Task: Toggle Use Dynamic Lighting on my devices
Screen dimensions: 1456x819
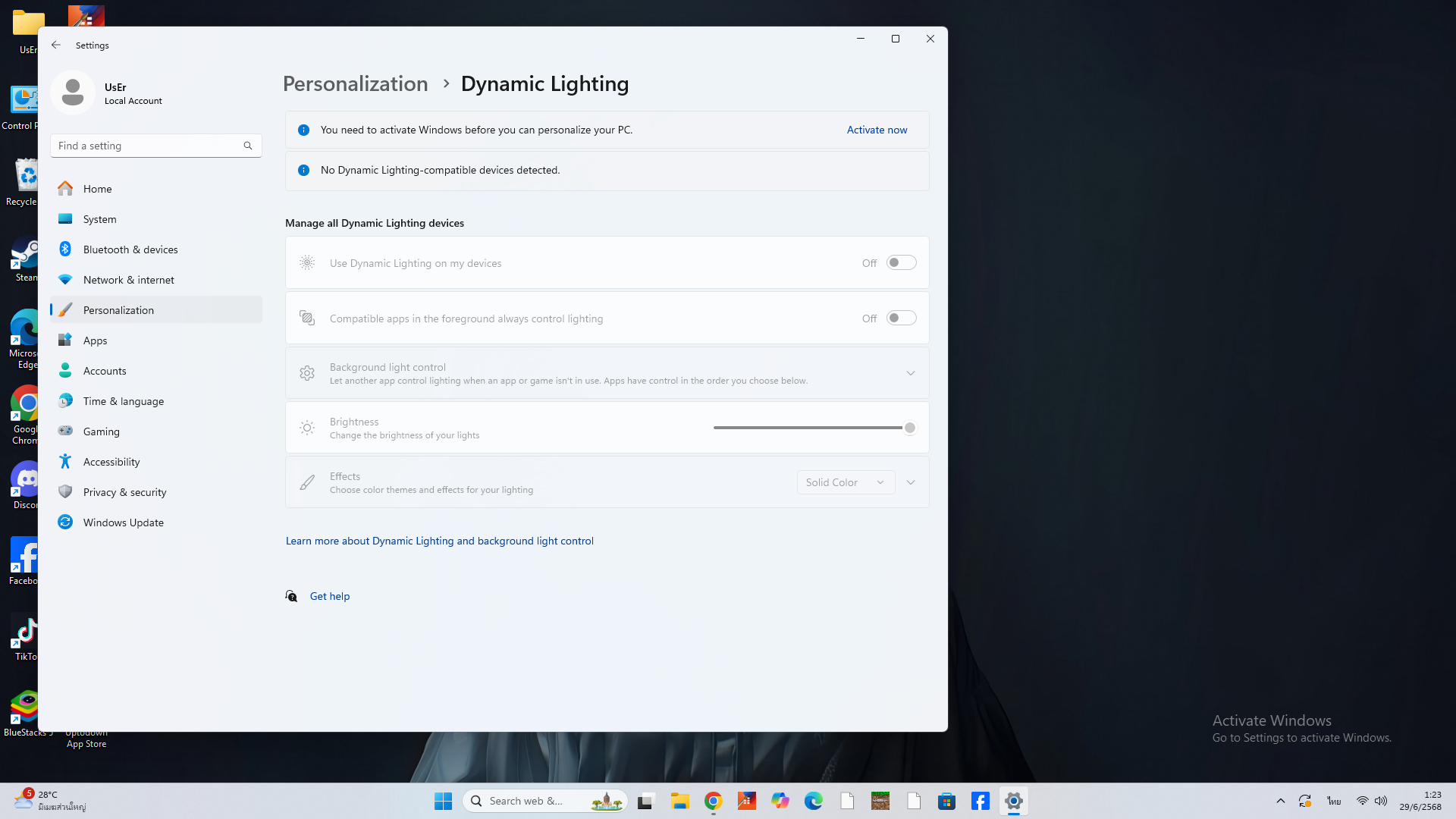Action: click(x=901, y=262)
